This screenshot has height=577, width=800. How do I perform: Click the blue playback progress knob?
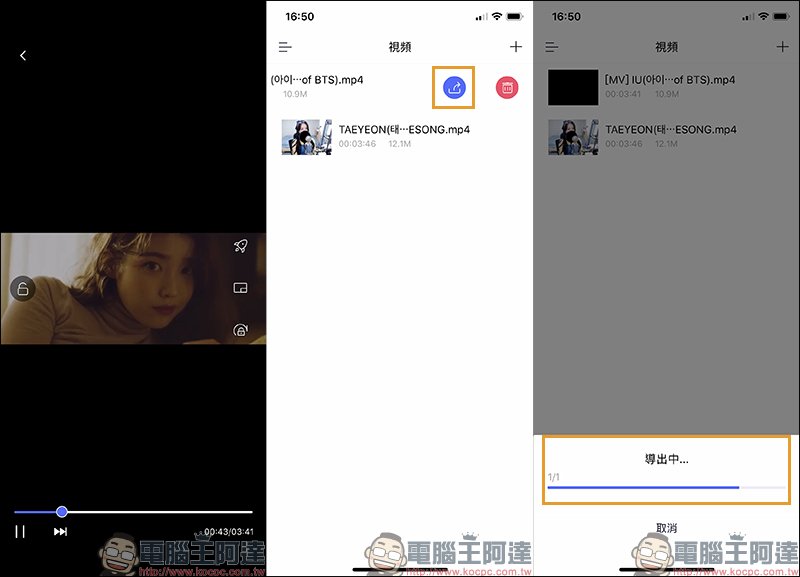click(62, 512)
